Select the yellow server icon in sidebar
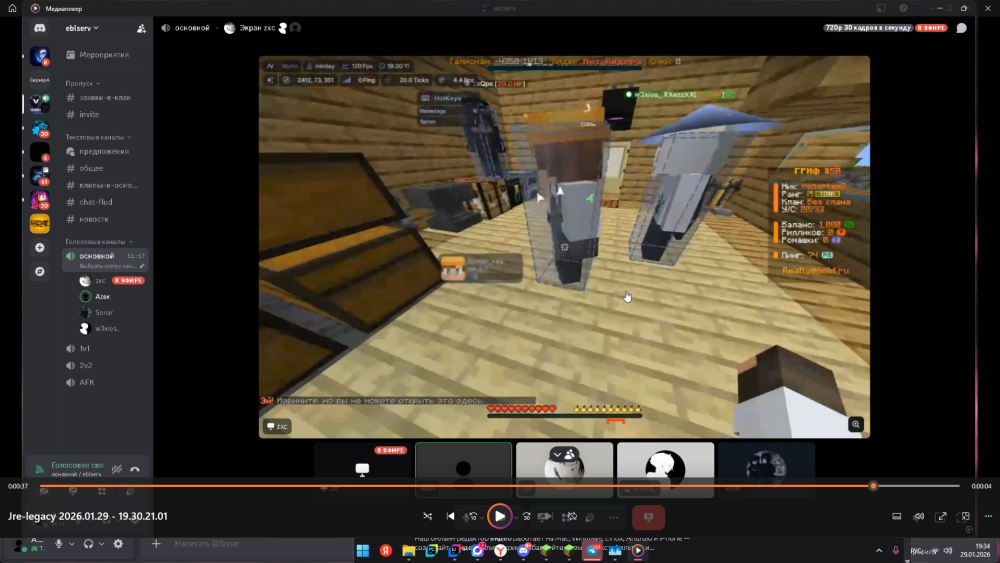This screenshot has width=1000, height=563. [40, 223]
